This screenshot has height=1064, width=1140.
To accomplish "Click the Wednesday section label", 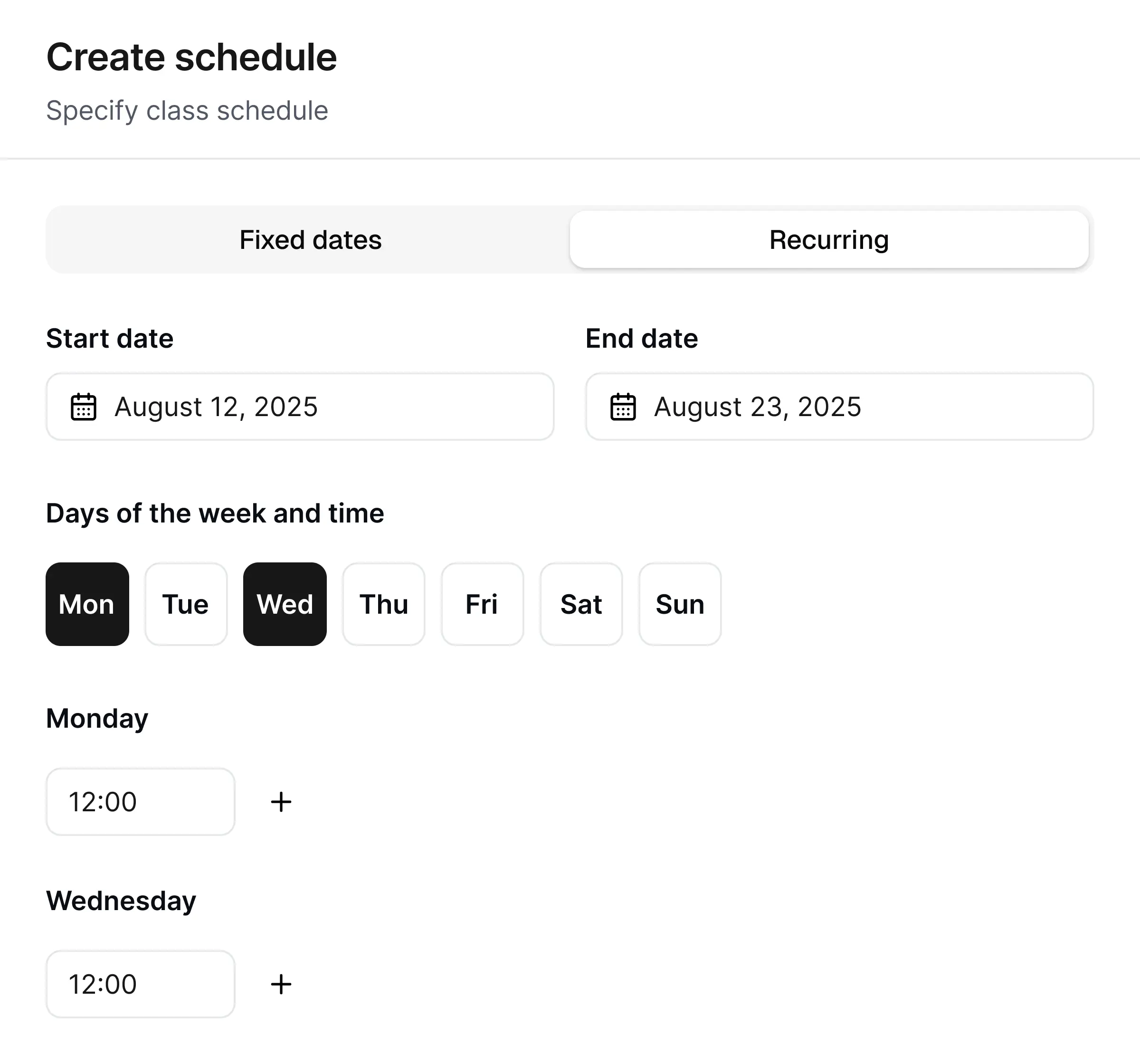I will pyautogui.click(x=121, y=901).
